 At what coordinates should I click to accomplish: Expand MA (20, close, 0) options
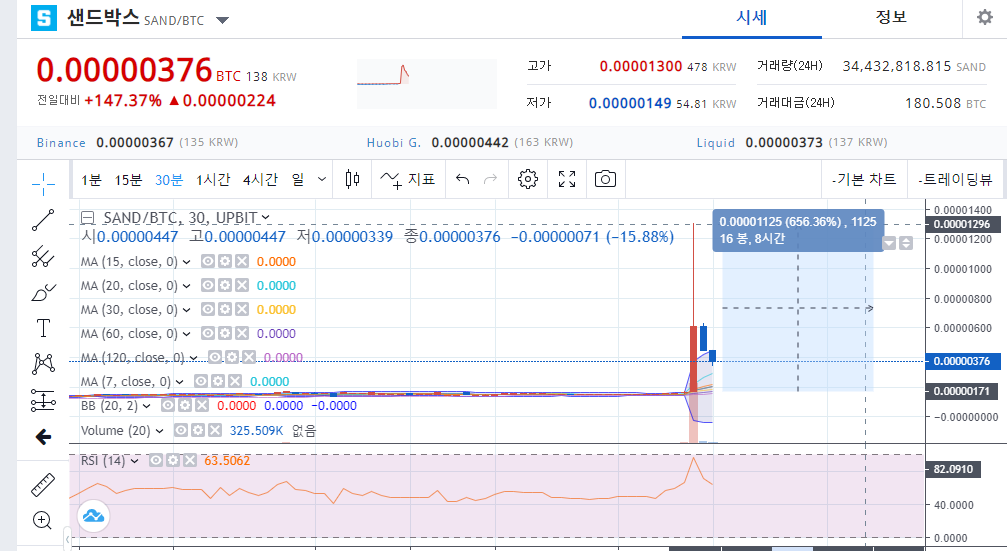point(186,286)
